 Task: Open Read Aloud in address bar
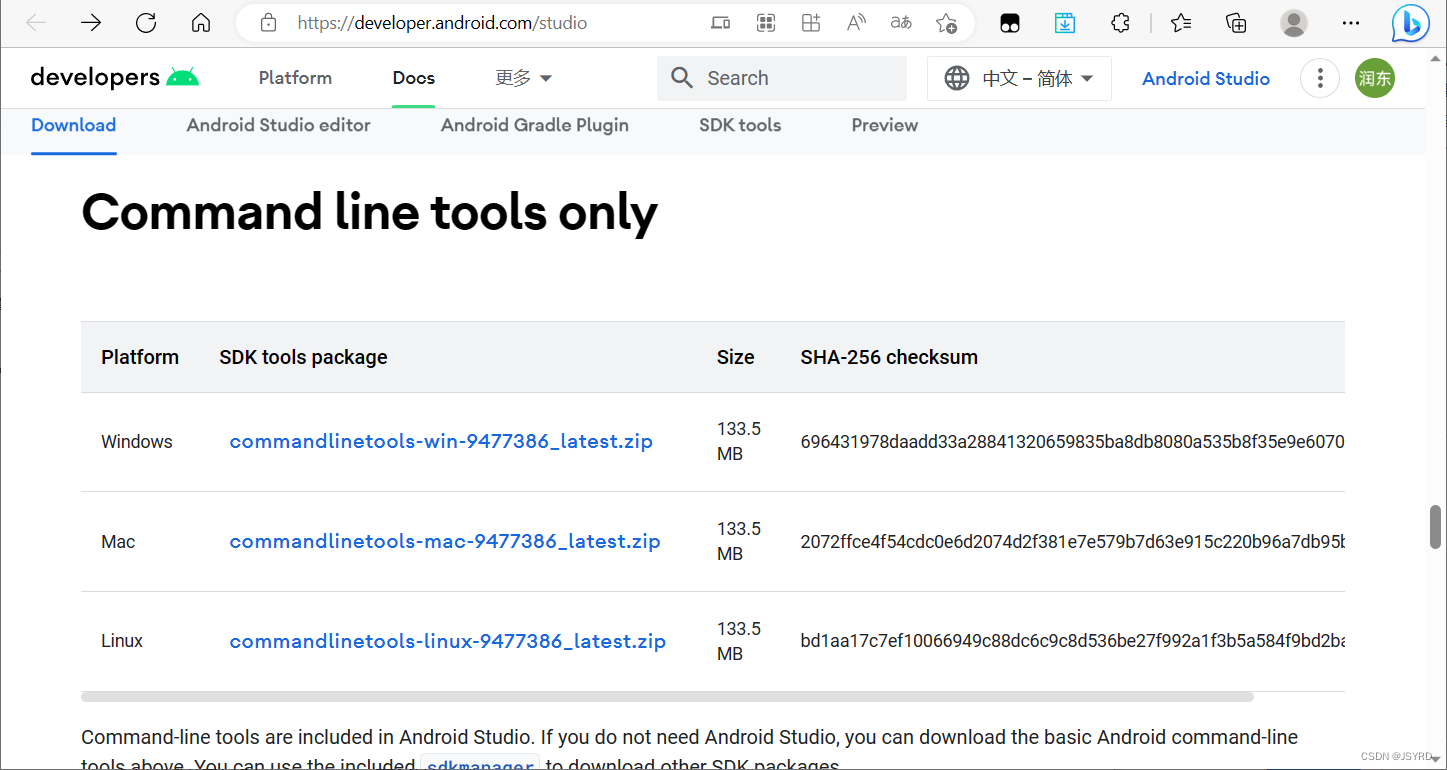[856, 23]
